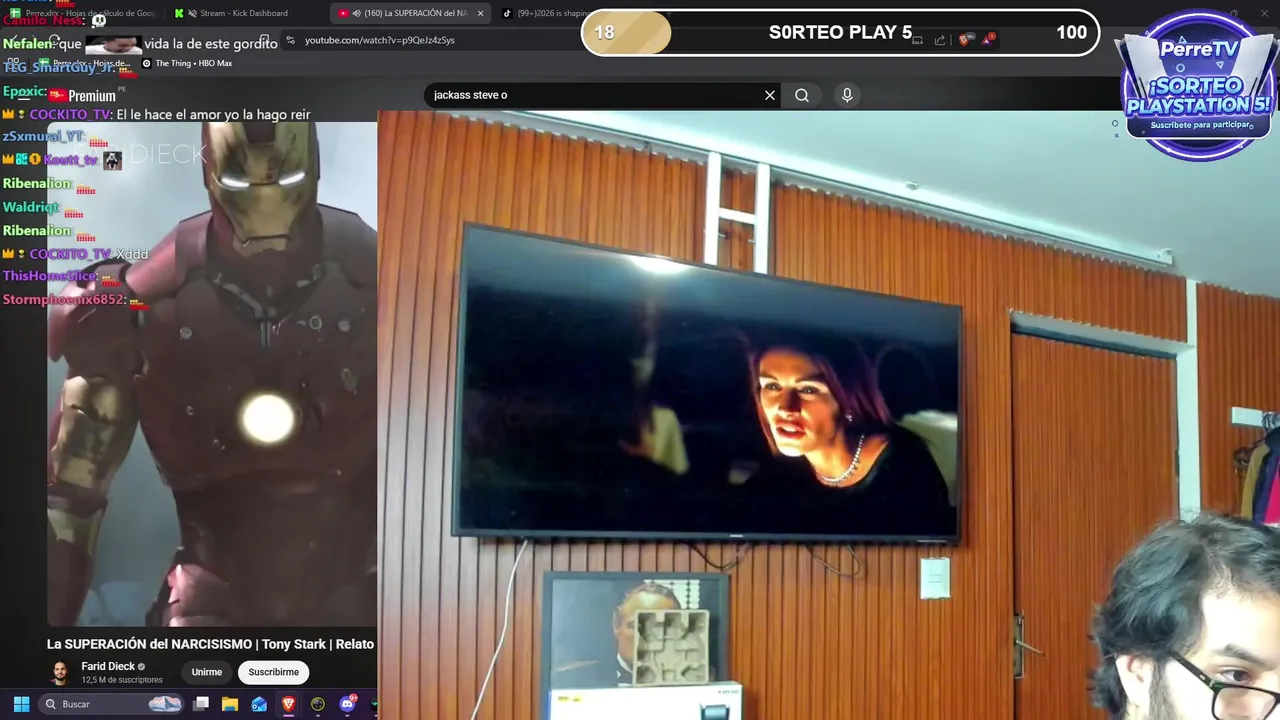1280x720 pixels.
Task: Close the YouTube browser tab
Action: (480, 13)
